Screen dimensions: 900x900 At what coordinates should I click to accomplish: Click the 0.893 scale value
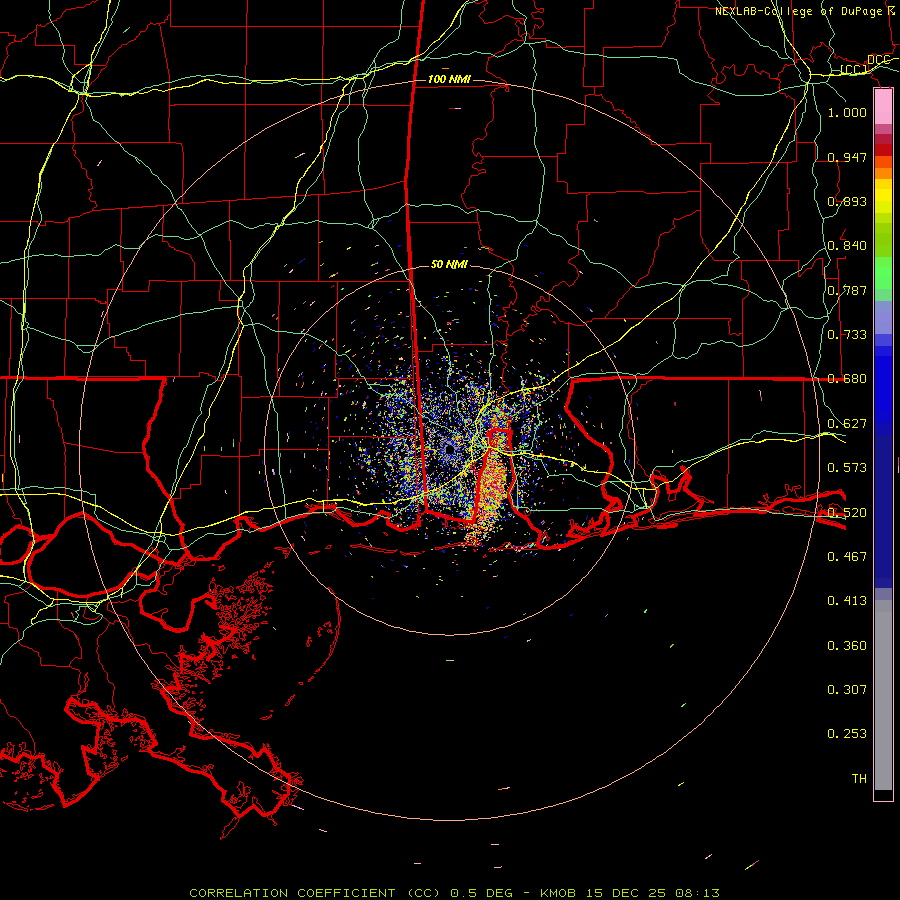[x=847, y=201]
